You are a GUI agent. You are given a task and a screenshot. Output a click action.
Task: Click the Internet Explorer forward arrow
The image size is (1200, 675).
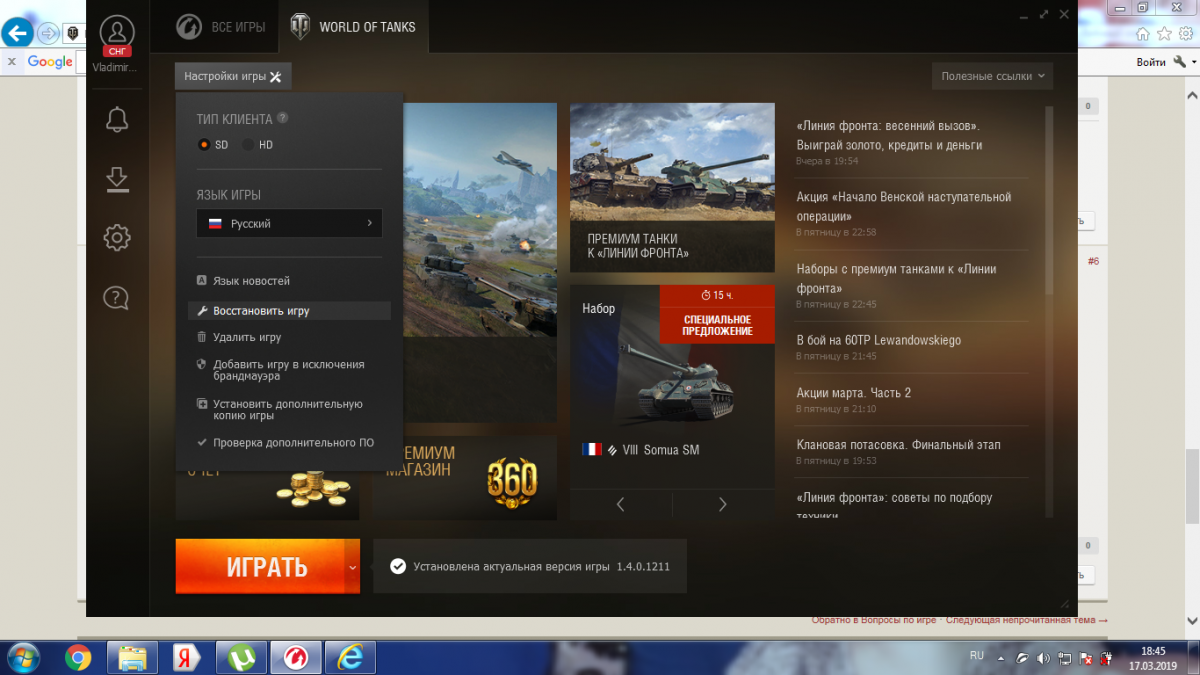(48, 33)
